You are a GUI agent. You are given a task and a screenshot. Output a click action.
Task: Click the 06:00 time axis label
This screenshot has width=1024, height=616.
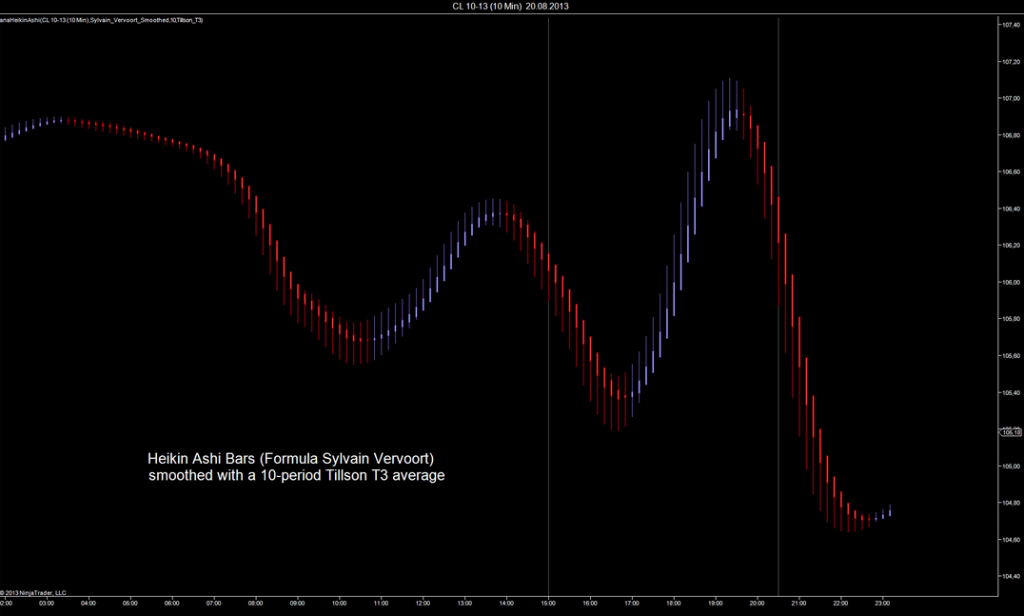point(172,603)
